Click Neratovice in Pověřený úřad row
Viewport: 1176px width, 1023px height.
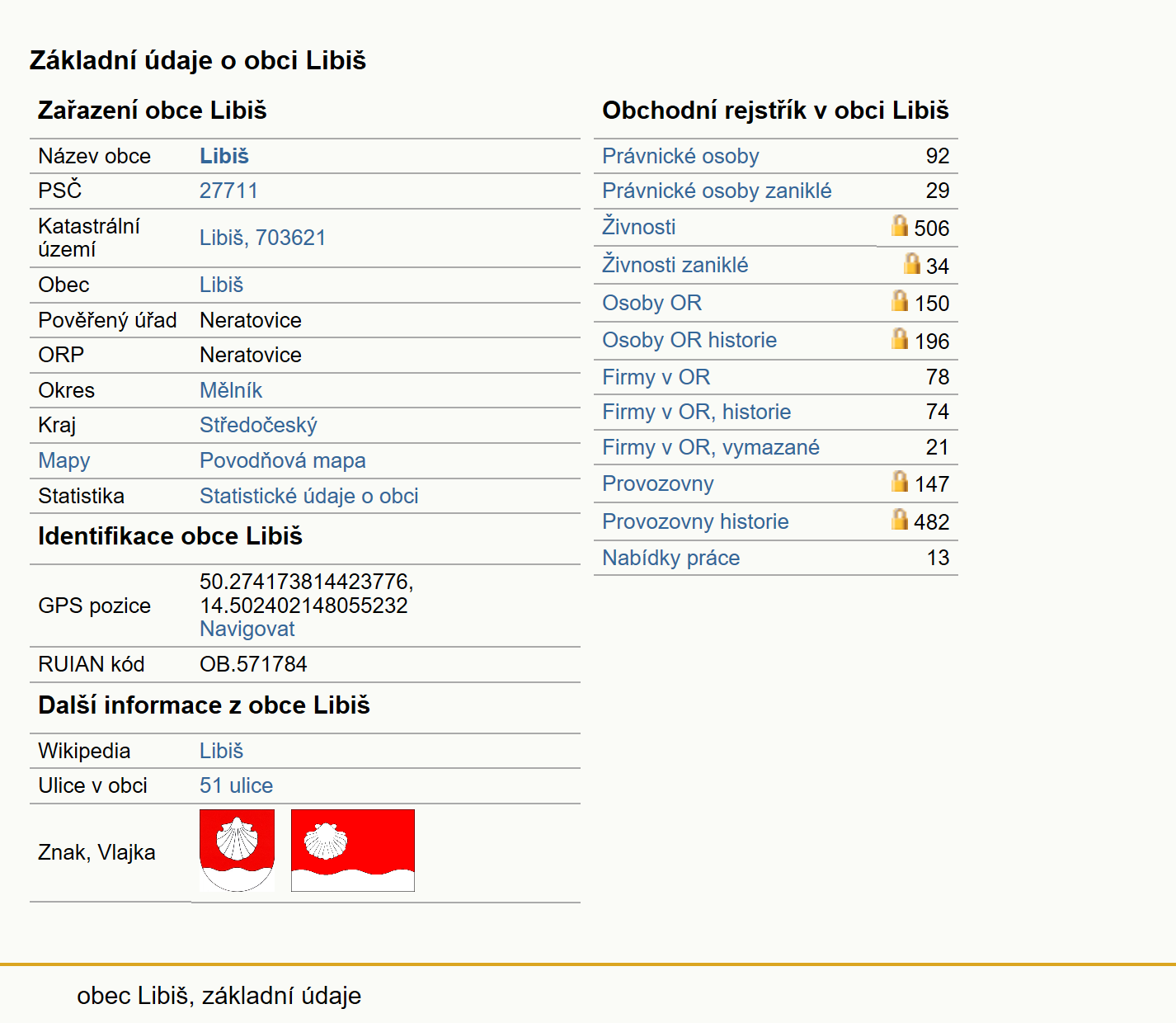251,320
